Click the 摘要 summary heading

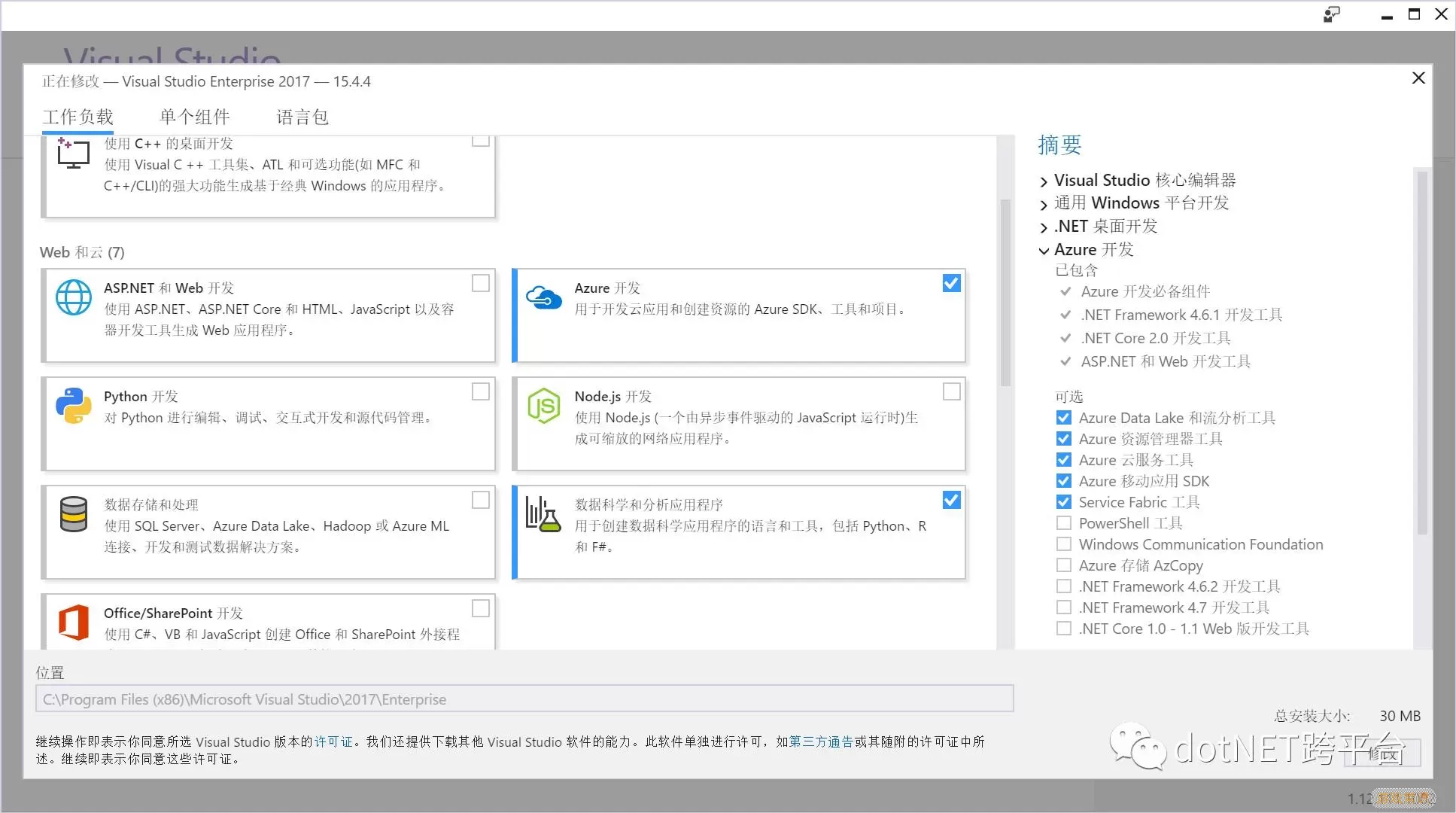pos(1059,145)
